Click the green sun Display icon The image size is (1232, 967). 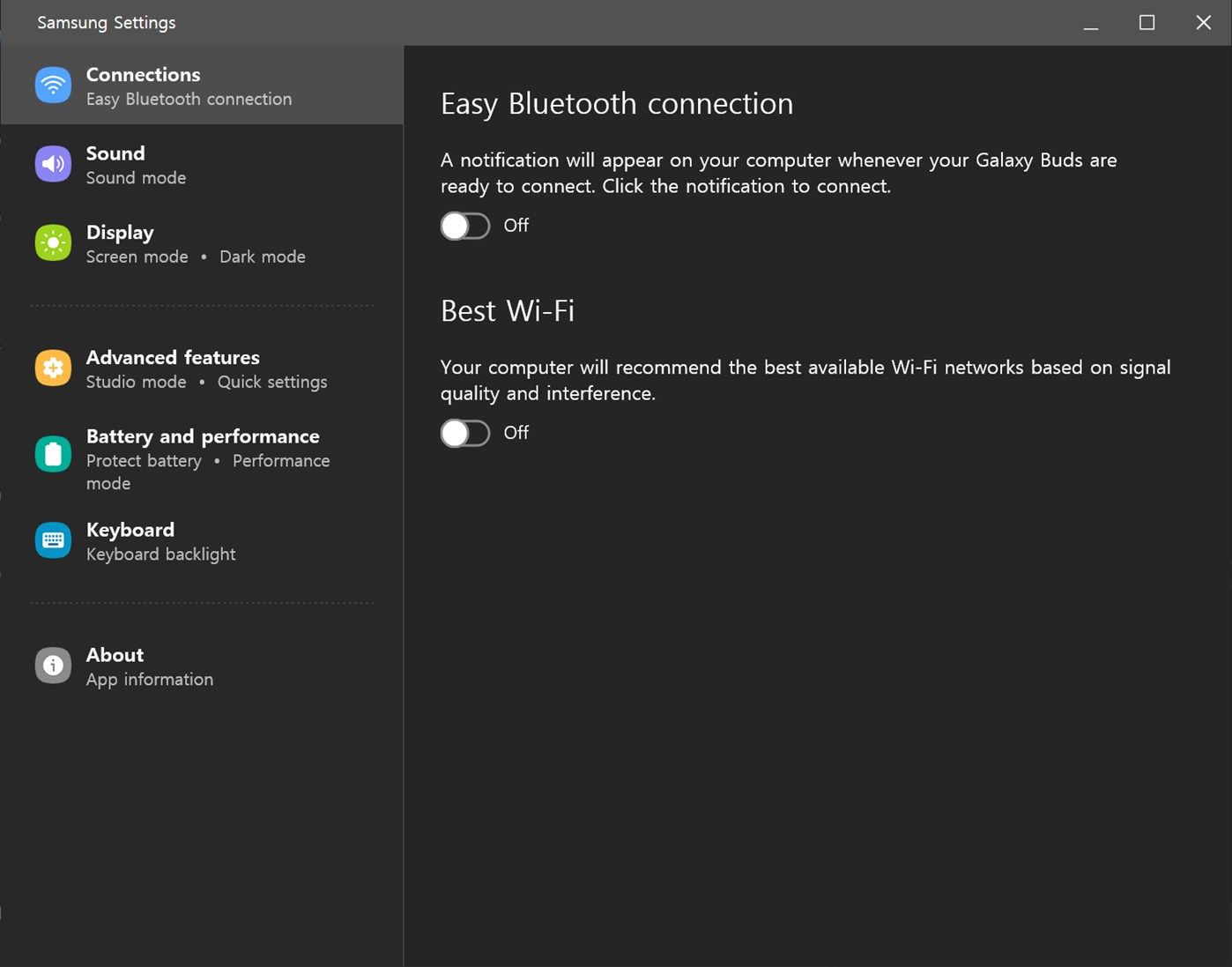53,242
